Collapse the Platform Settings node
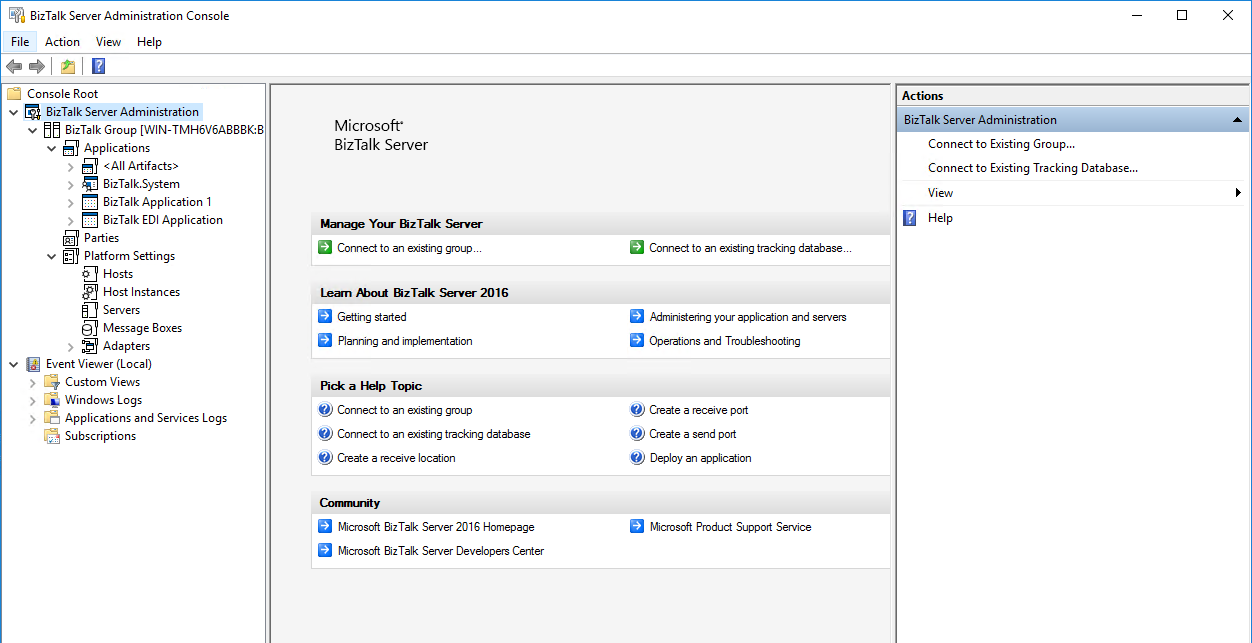 pyautogui.click(x=52, y=256)
